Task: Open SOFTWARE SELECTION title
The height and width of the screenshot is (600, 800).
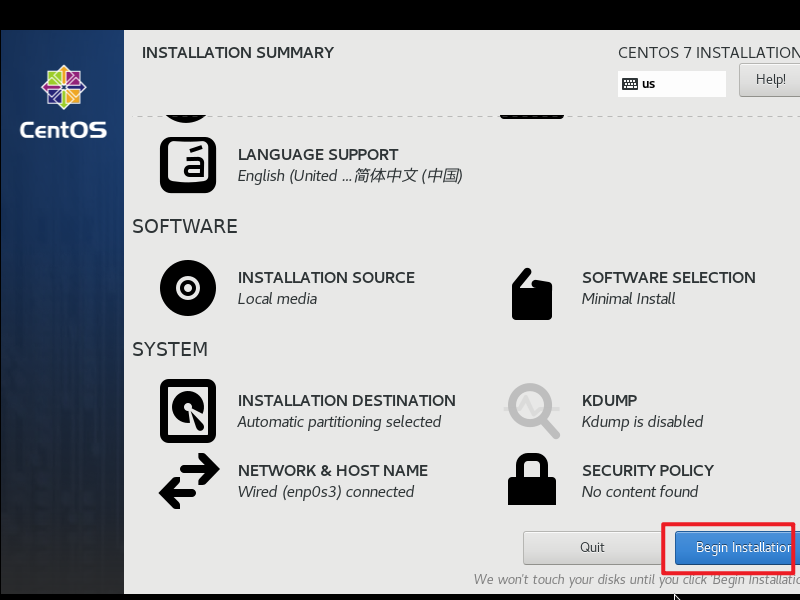Action: pos(668,278)
